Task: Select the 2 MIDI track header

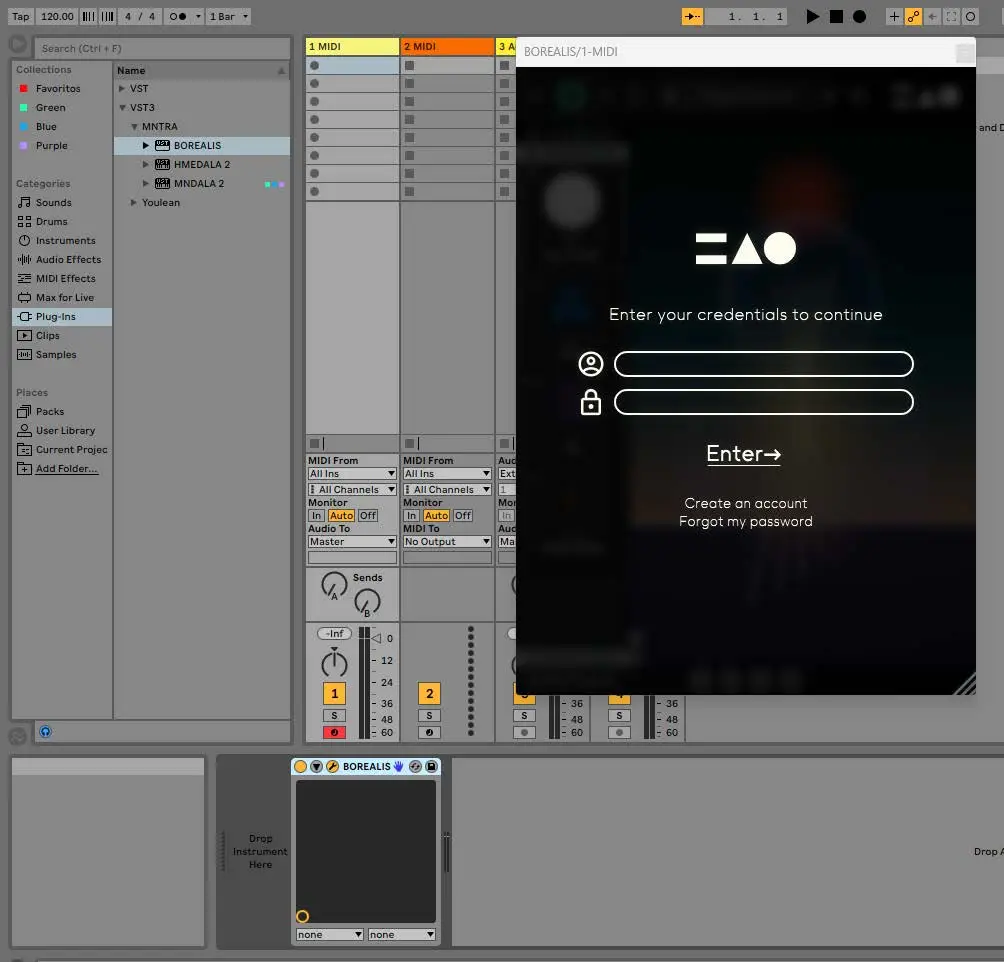Action: click(447, 47)
